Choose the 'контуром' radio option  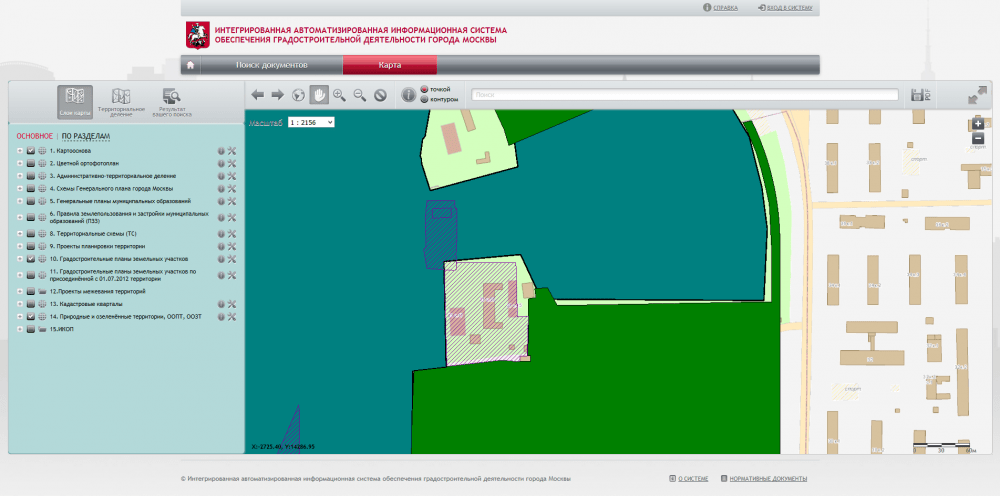424,100
